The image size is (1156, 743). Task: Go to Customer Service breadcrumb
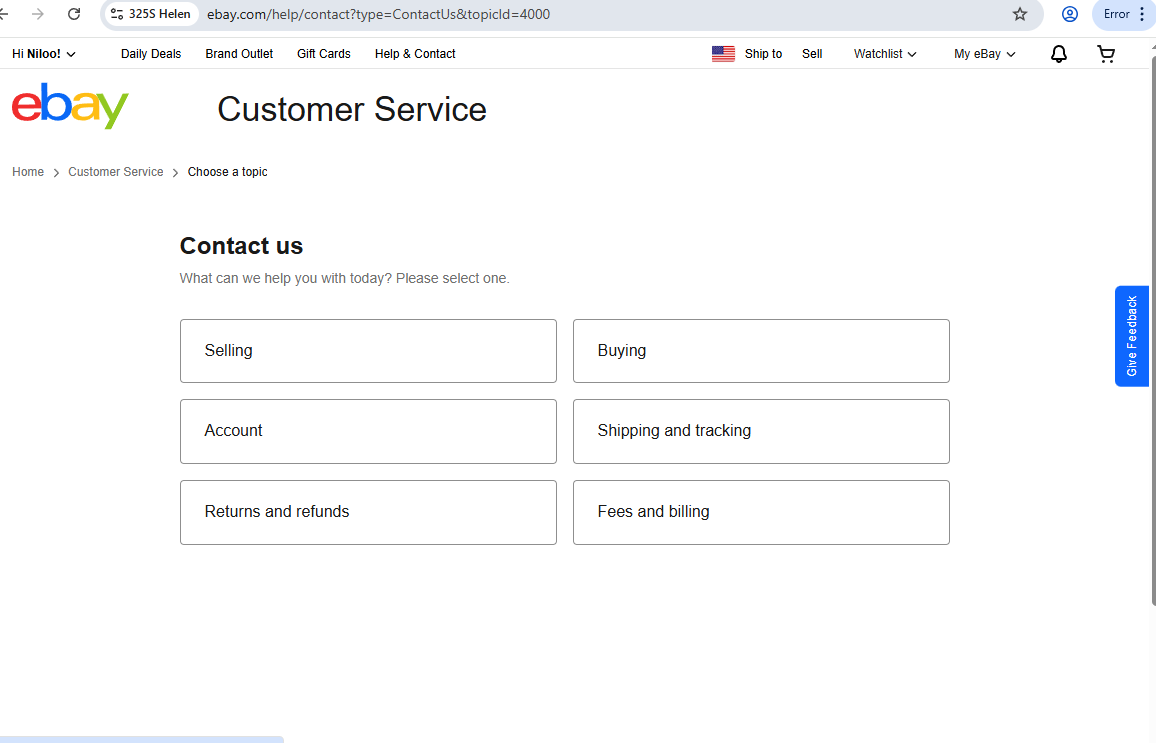point(116,172)
